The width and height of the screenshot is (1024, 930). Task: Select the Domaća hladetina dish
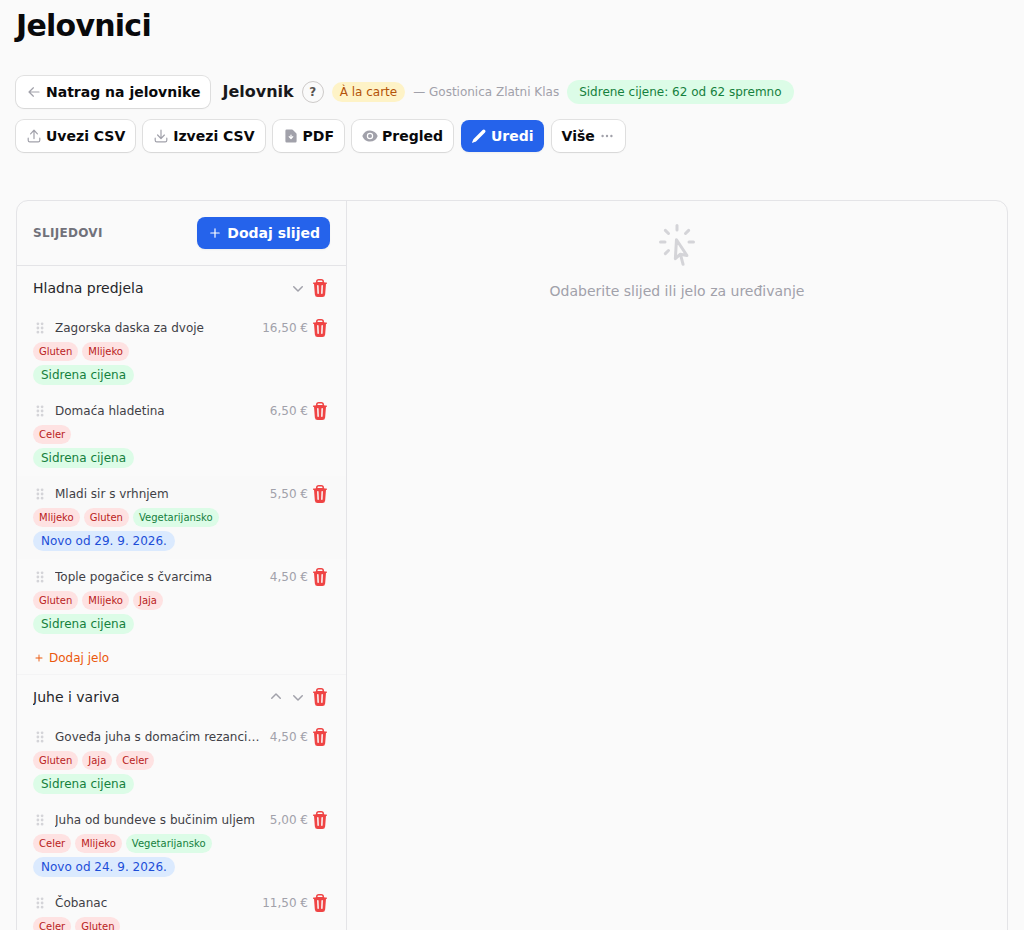(110, 411)
